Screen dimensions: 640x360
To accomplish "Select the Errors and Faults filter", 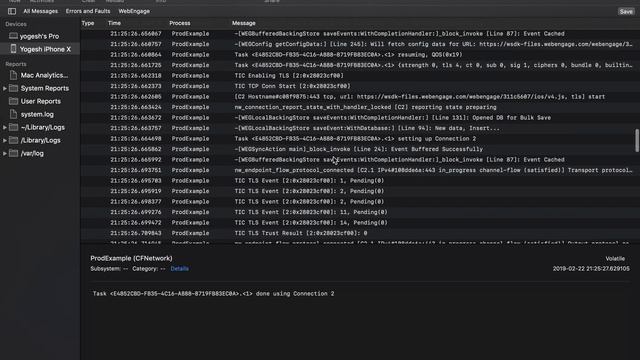I will click(88, 11).
